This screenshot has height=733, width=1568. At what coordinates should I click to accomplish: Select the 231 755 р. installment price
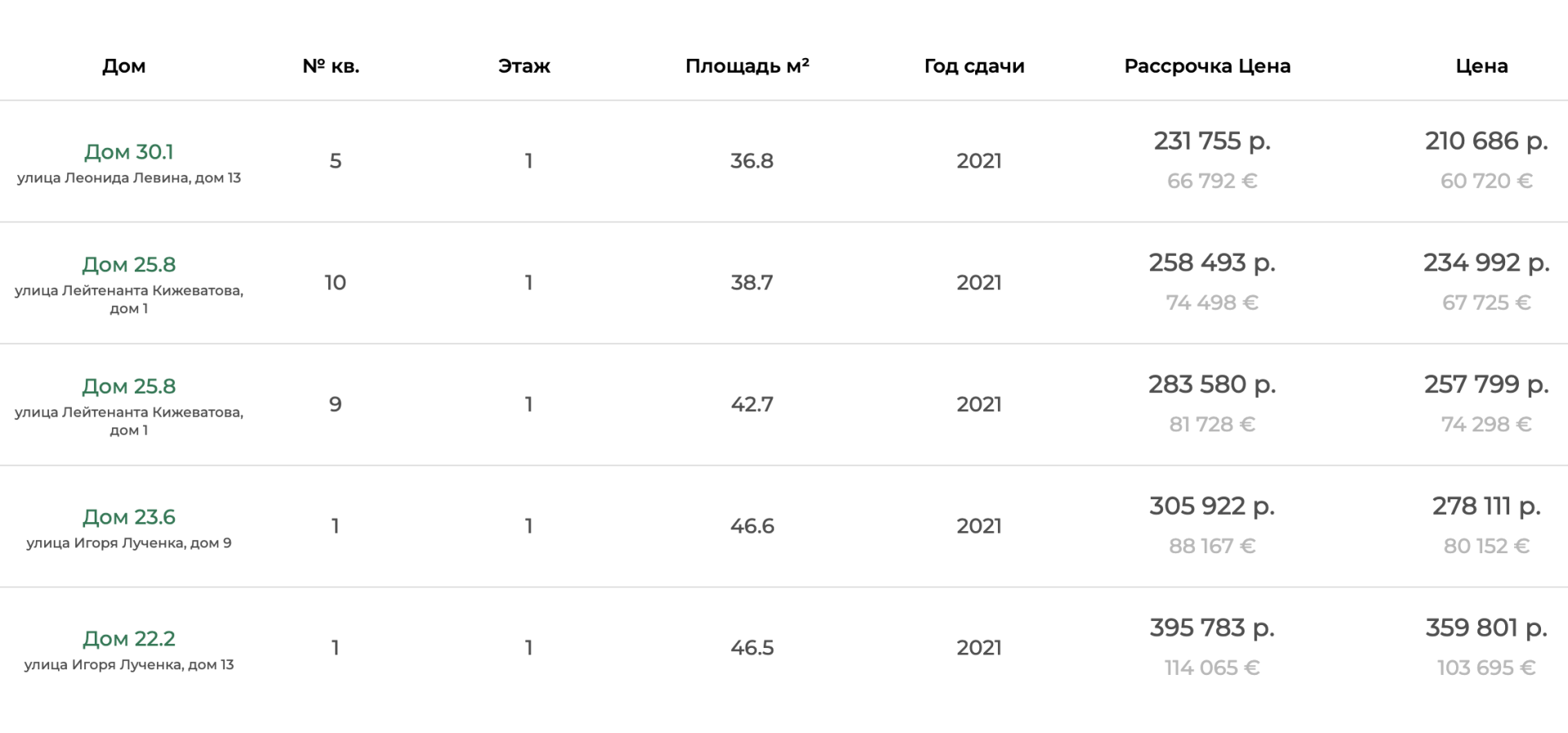(x=1212, y=141)
